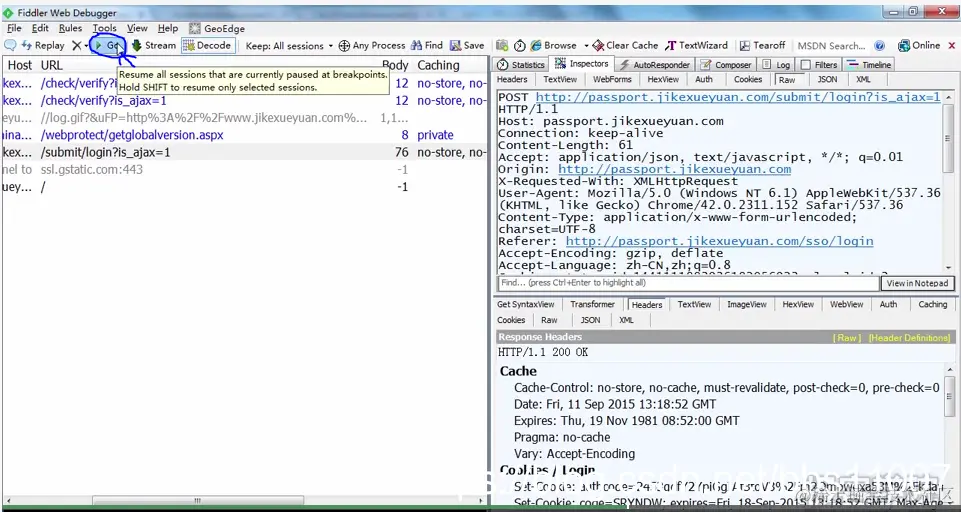Image resolution: width=961 pixels, height=512 pixels.
Task: Switch to the Timeline tab
Action: point(869,64)
